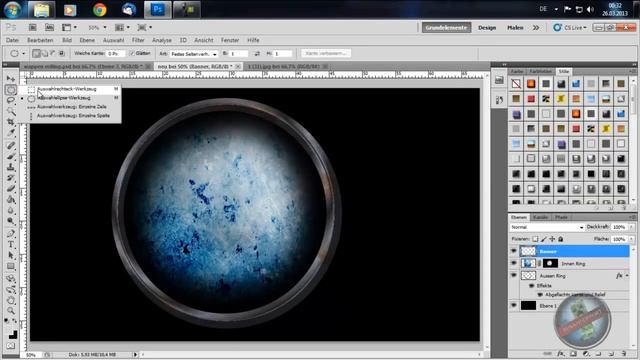
Task: Open Deckkraft opacity slider arrow
Action: [x=632, y=227]
